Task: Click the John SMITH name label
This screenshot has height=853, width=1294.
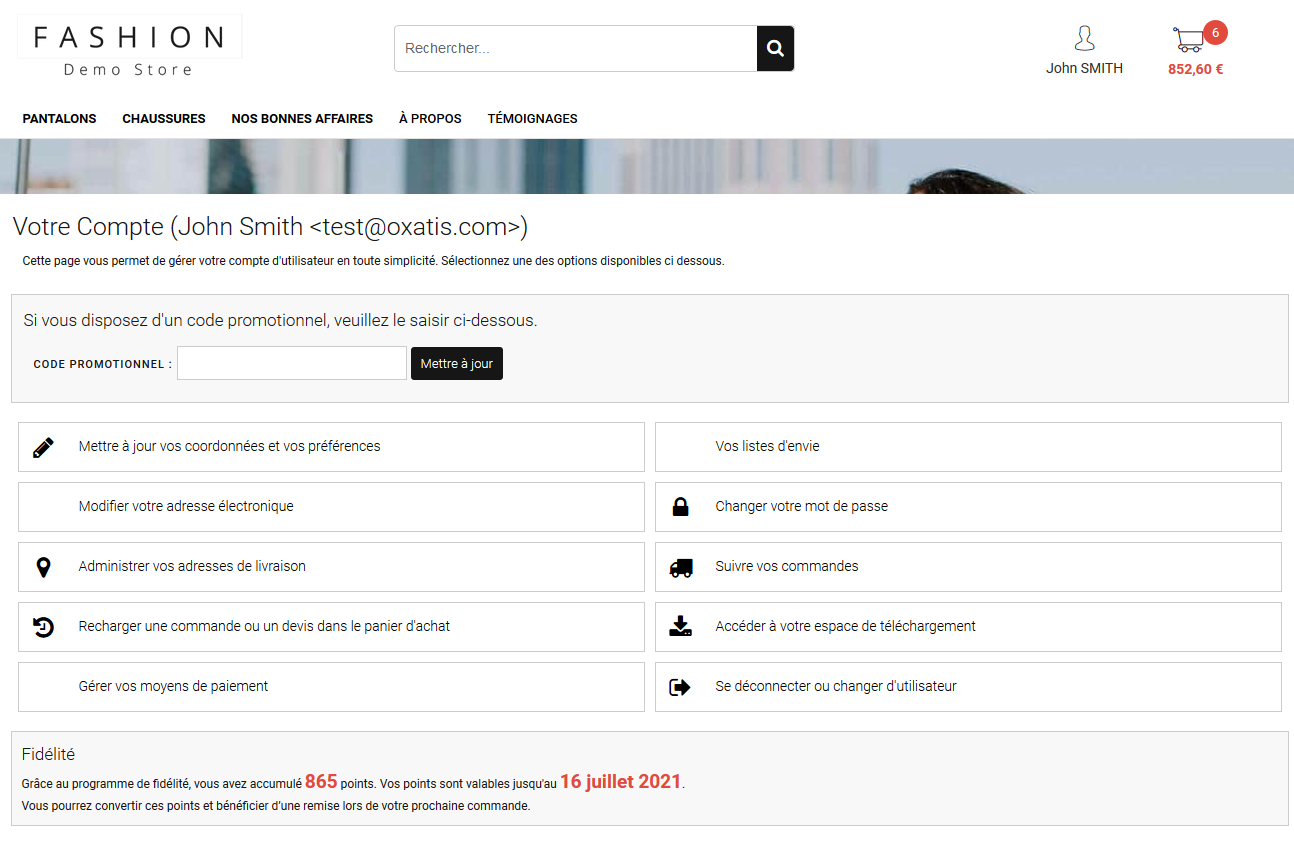Action: (x=1084, y=69)
